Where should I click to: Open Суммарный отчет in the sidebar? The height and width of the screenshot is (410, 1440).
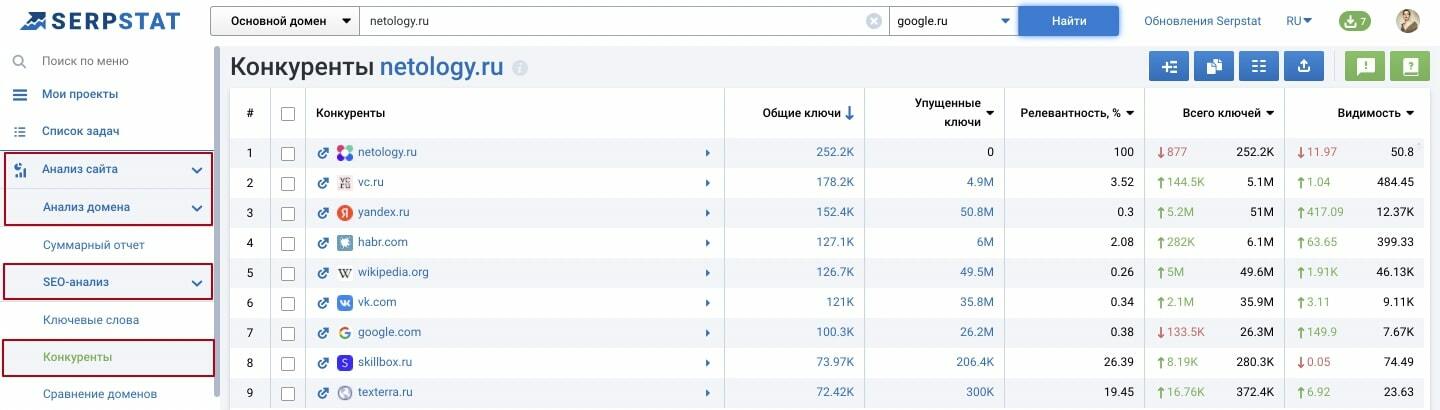(94, 244)
